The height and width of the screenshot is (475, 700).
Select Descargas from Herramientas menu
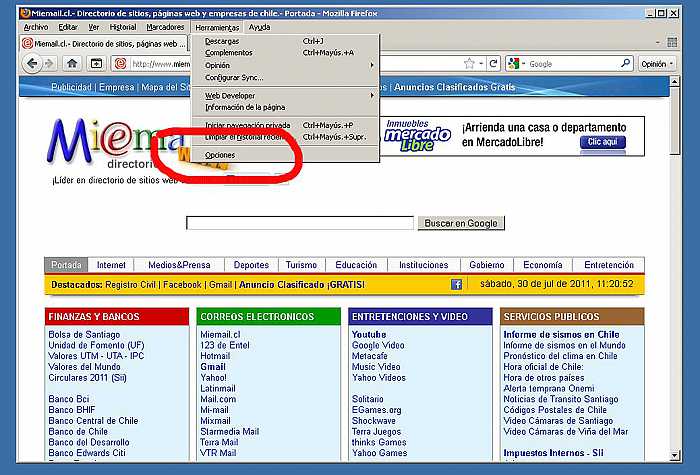point(285,41)
